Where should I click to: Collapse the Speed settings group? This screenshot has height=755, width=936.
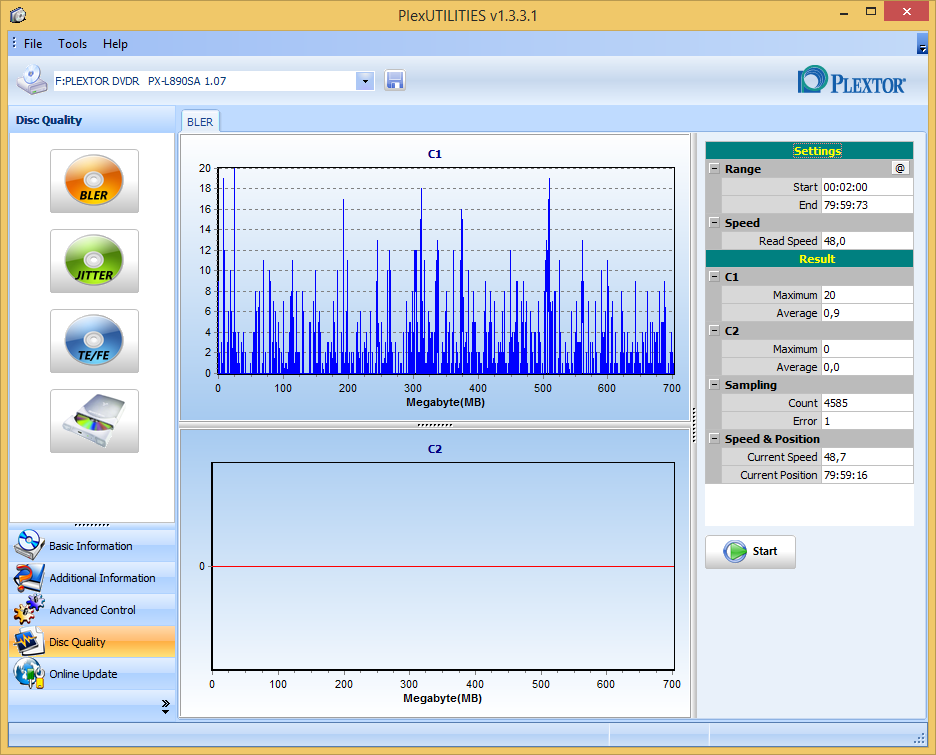click(x=714, y=222)
